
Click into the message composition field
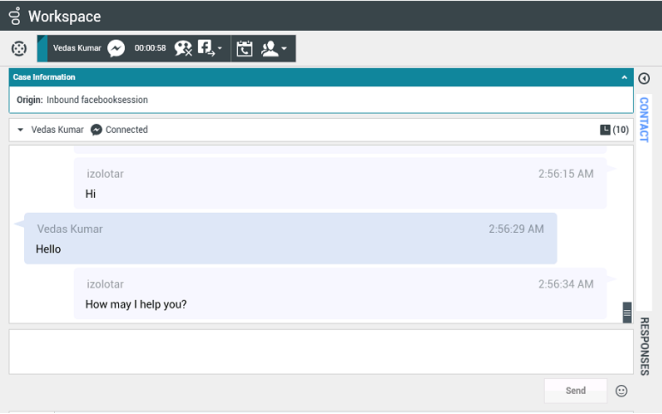(320, 351)
